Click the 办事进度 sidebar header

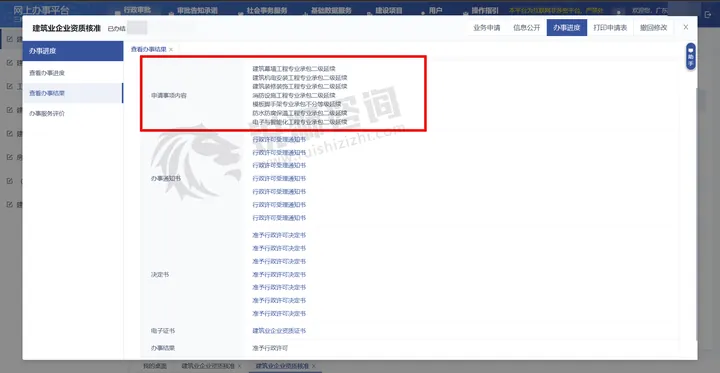pyautogui.click(x=73, y=51)
